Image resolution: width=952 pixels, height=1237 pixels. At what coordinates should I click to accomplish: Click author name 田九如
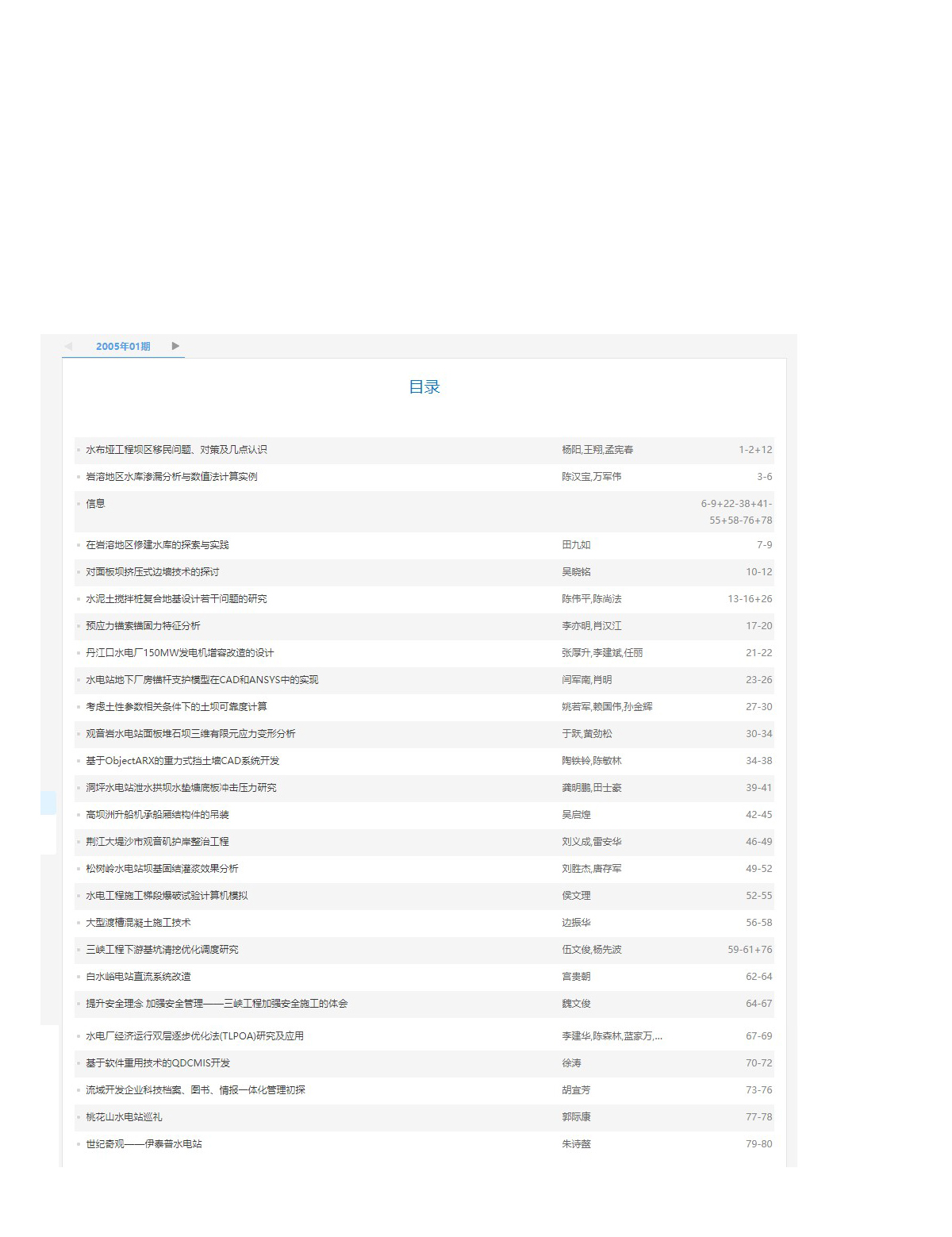coord(576,545)
